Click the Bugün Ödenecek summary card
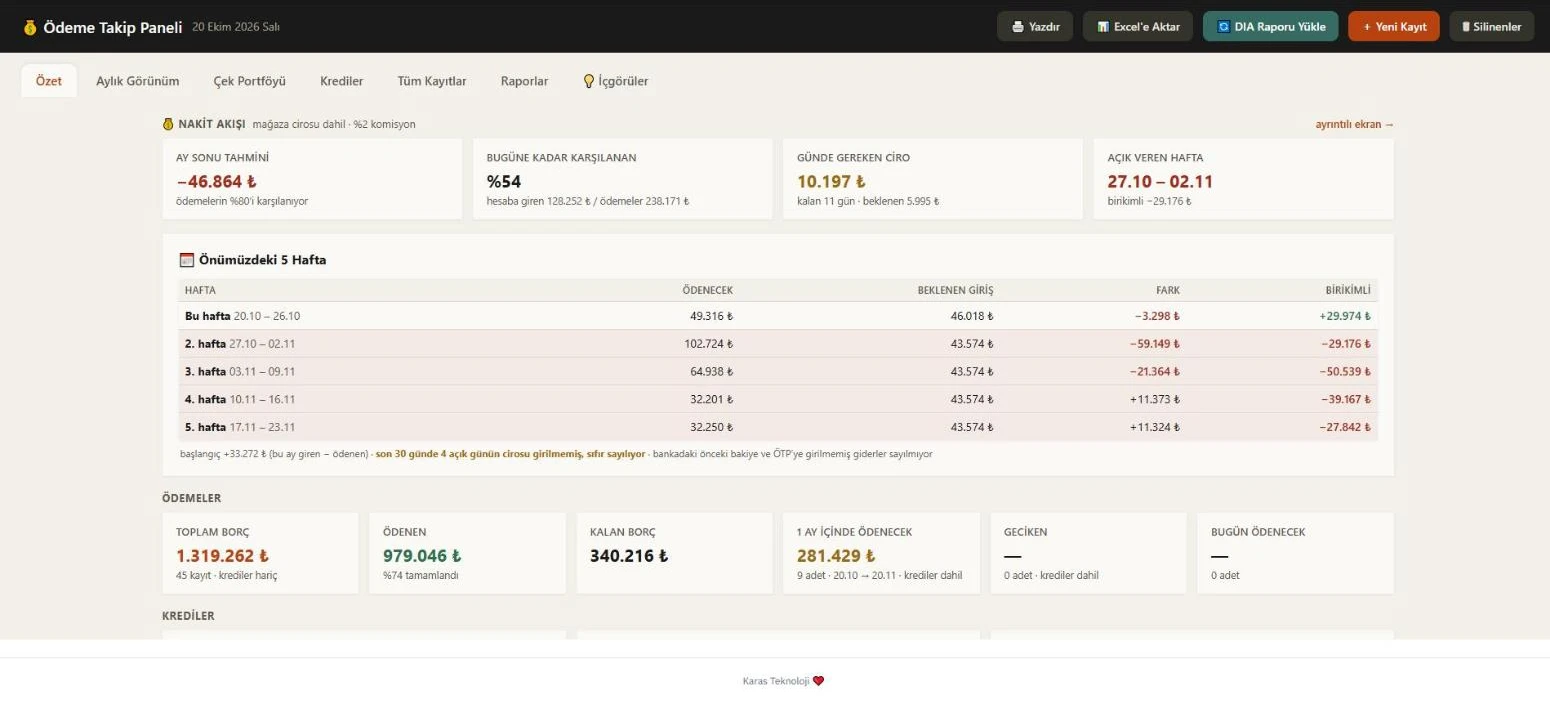 pos(1295,553)
